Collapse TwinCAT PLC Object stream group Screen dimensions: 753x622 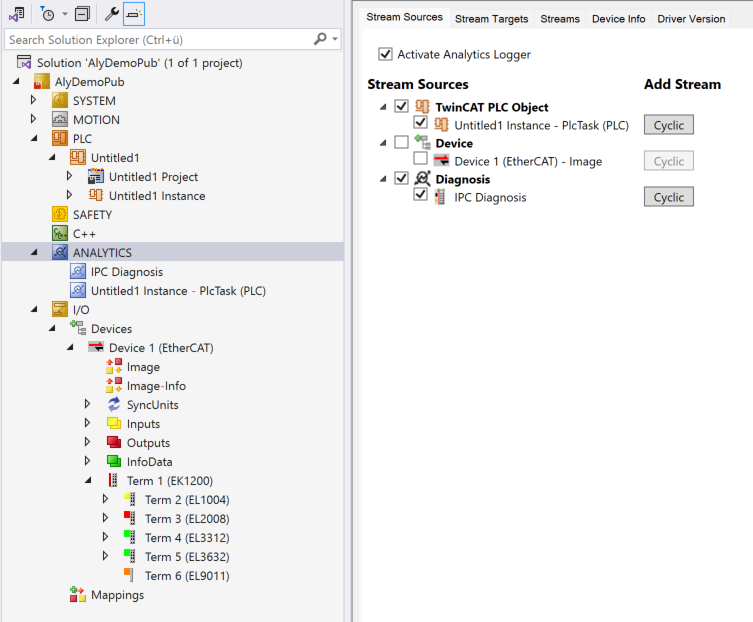click(x=383, y=107)
